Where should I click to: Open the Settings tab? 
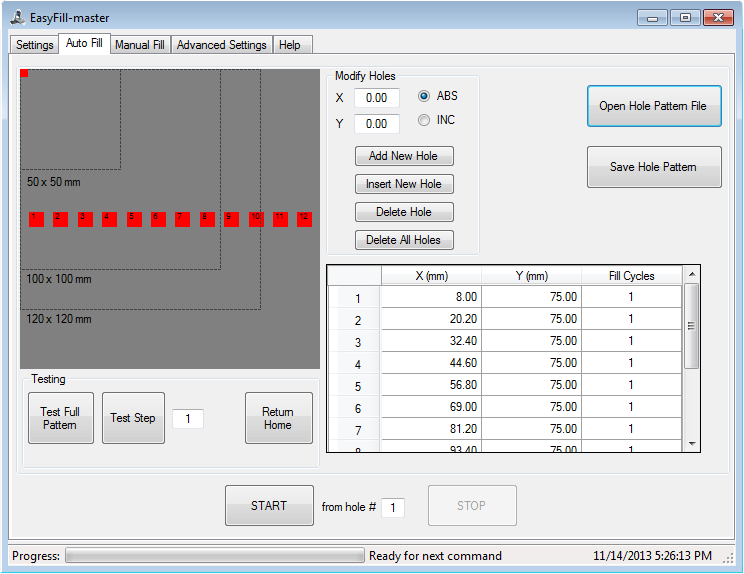[x=34, y=45]
